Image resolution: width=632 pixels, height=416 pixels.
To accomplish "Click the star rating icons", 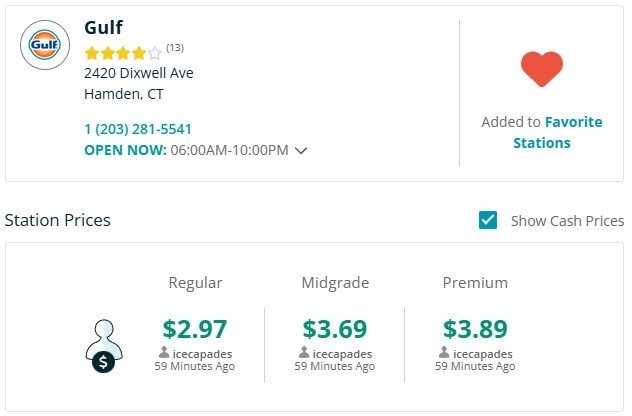I will click(x=122, y=53).
